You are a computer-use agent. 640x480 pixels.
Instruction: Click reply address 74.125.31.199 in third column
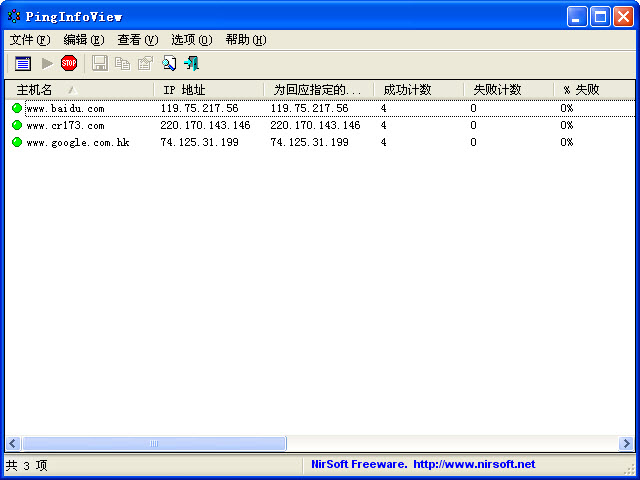click(309, 142)
